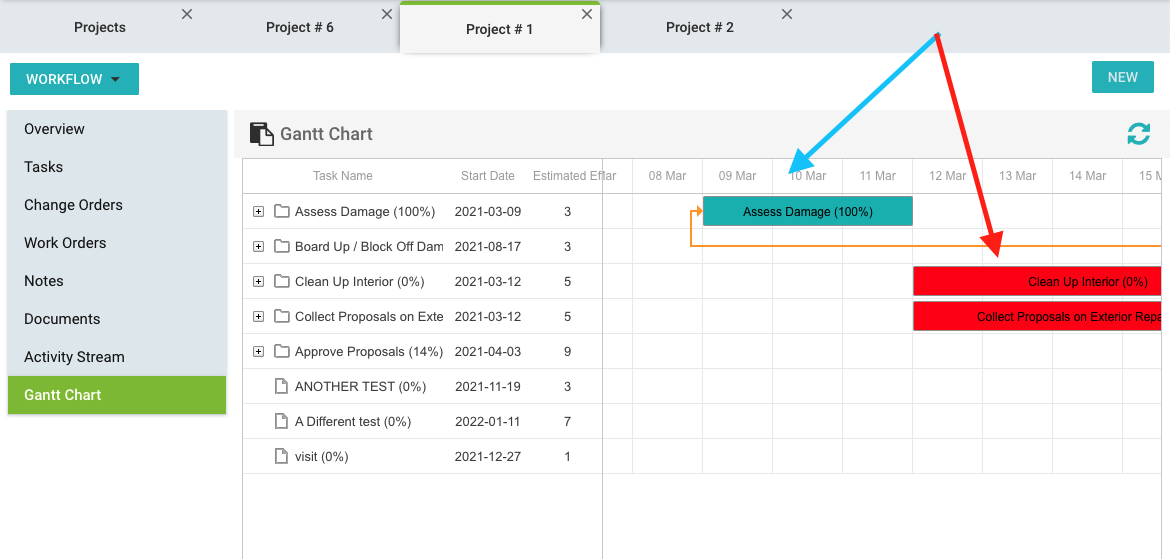Screen dimensions: 1170x559
Task: Click the A Different test (0%) task name
Action: pos(353,422)
